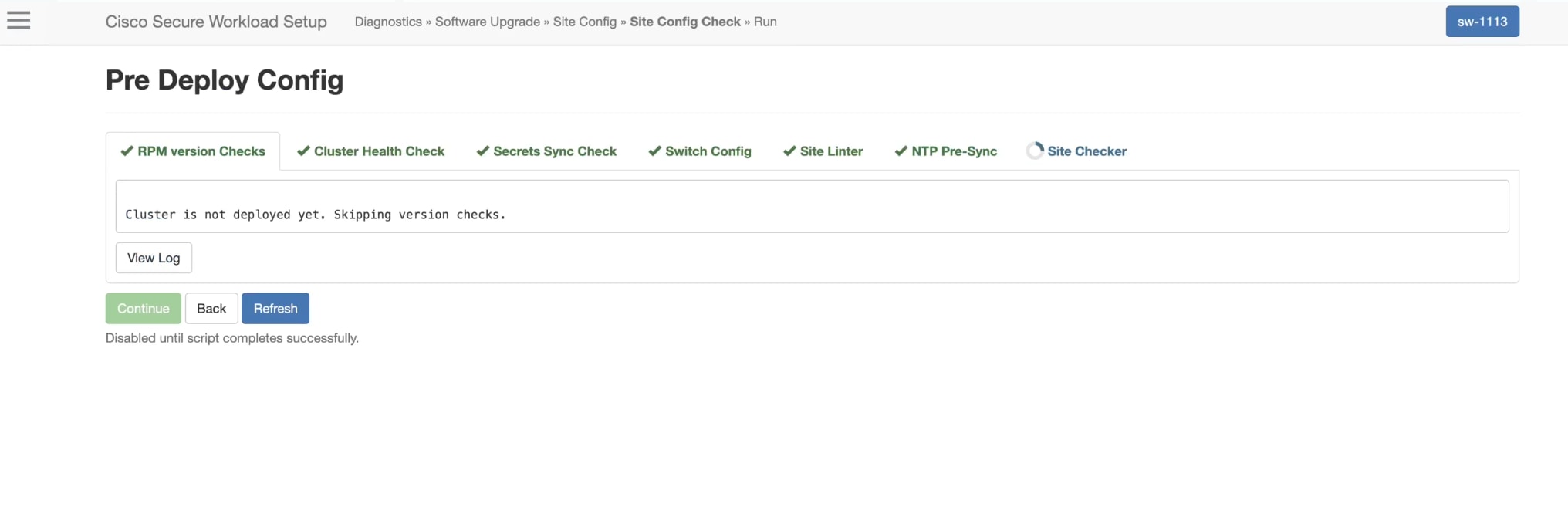Image resolution: width=1568 pixels, height=521 pixels.
Task: Open the Site Checker tab
Action: click(x=1086, y=151)
